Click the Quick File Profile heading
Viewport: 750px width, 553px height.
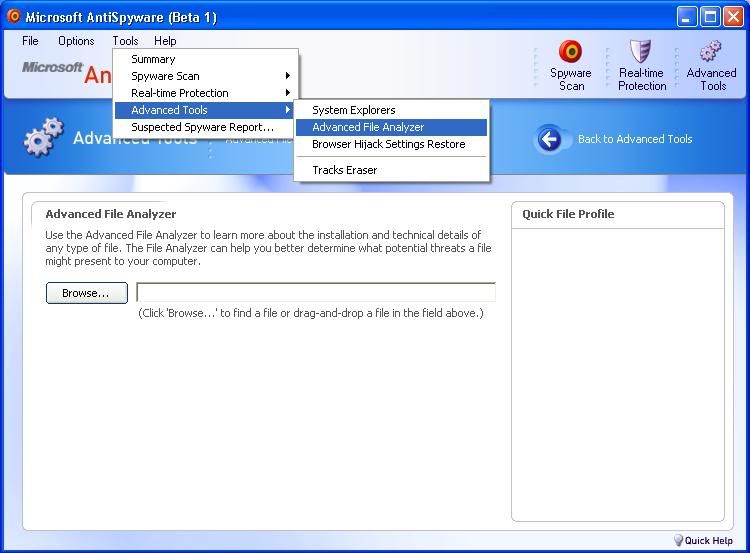pos(568,214)
